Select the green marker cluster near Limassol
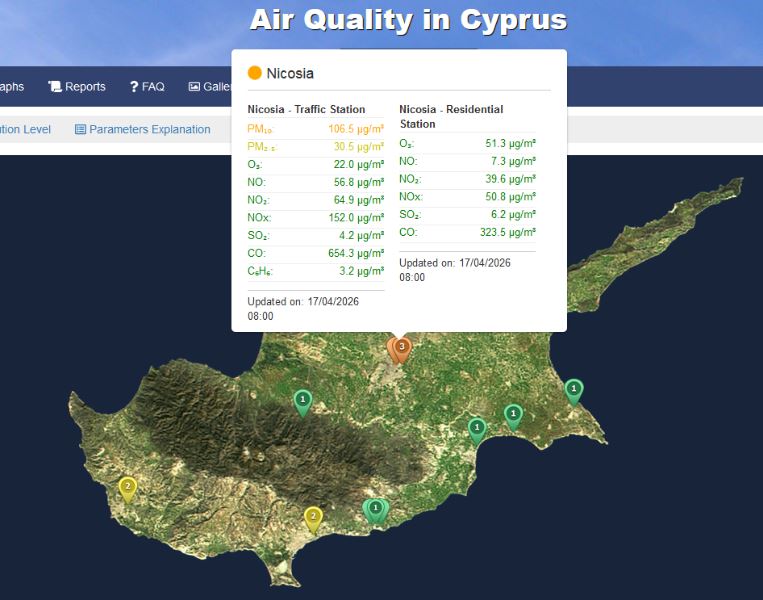This screenshot has height=600, width=763. pos(375,509)
